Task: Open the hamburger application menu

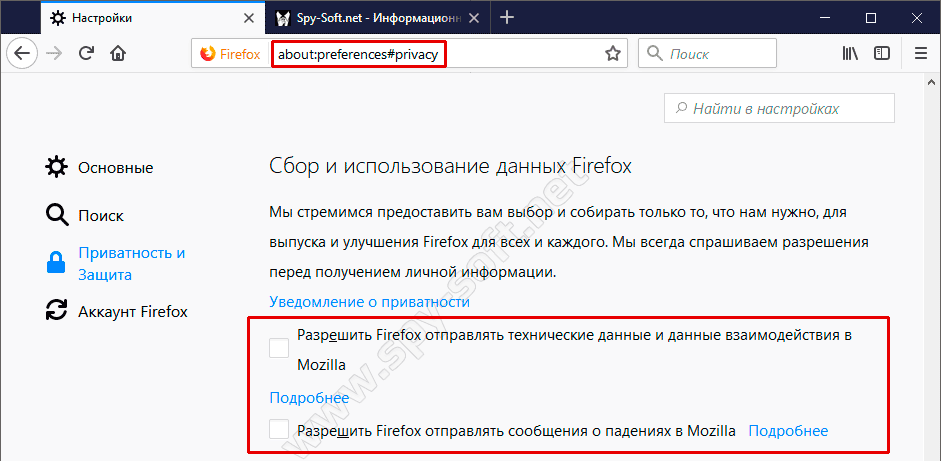Action: [x=921, y=54]
